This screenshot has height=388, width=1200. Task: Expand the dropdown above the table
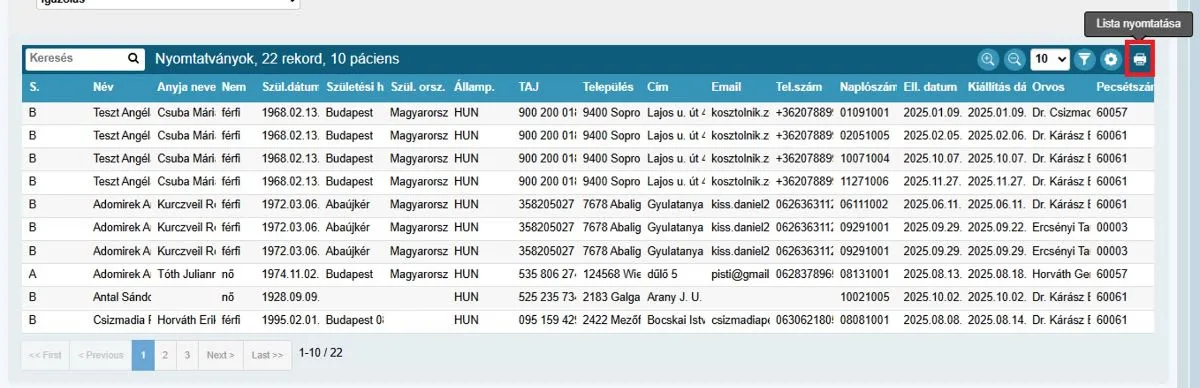(167, 3)
